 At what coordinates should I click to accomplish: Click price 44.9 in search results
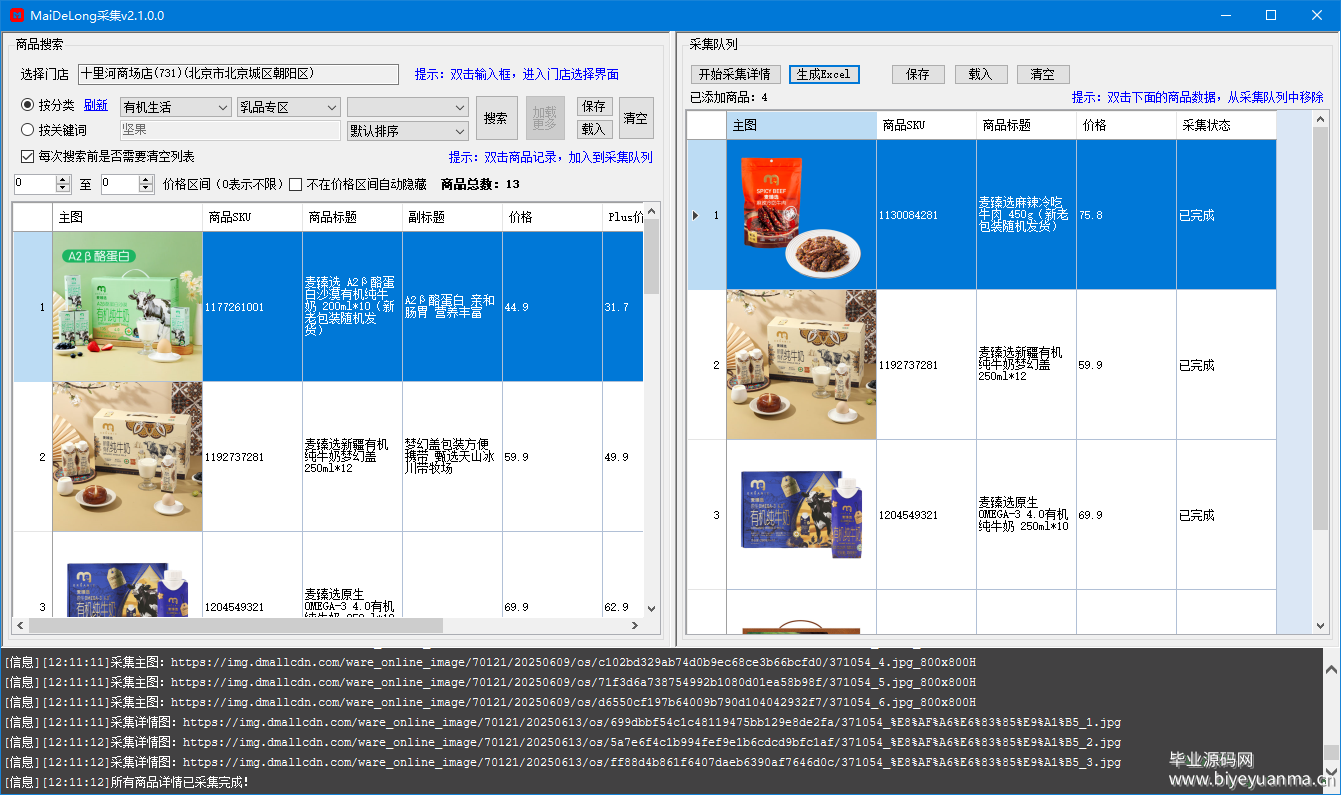tap(552, 307)
